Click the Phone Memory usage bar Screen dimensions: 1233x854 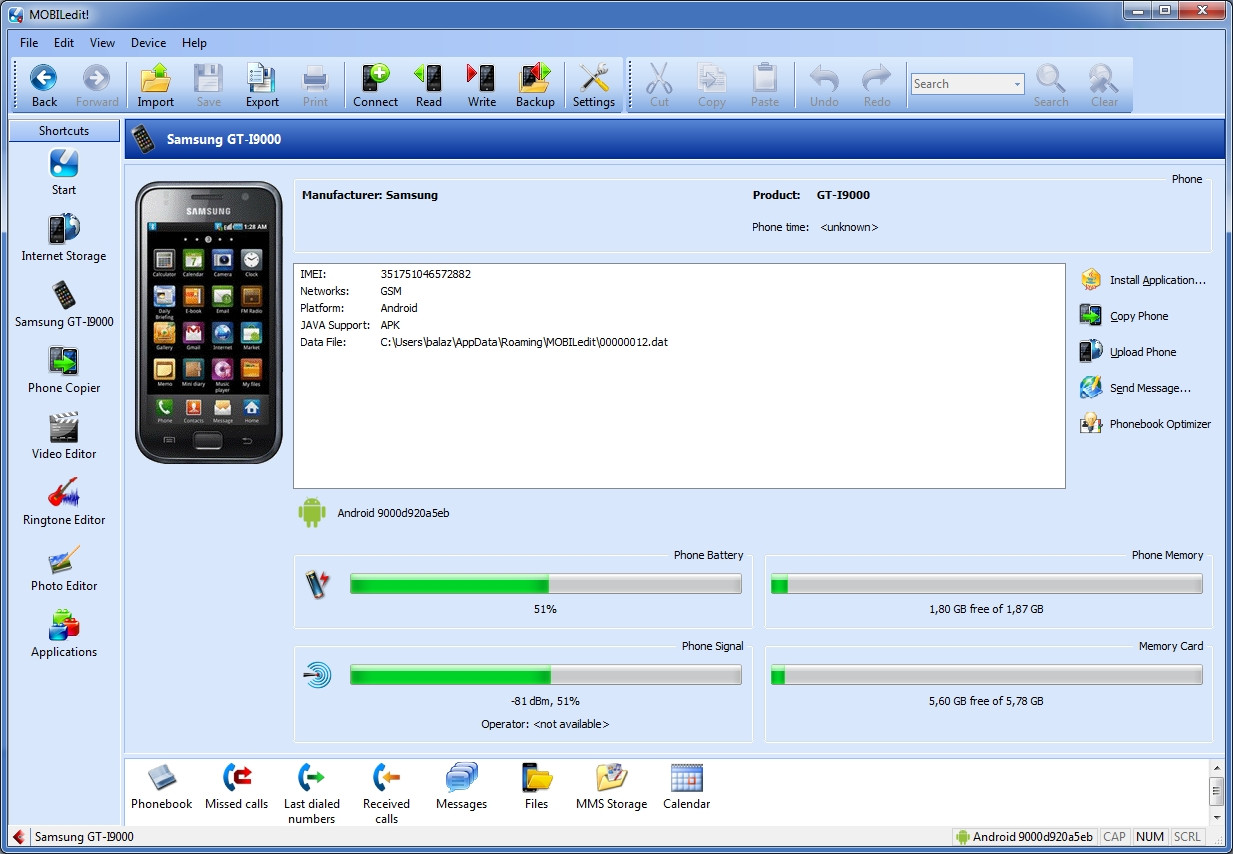coord(987,584)
